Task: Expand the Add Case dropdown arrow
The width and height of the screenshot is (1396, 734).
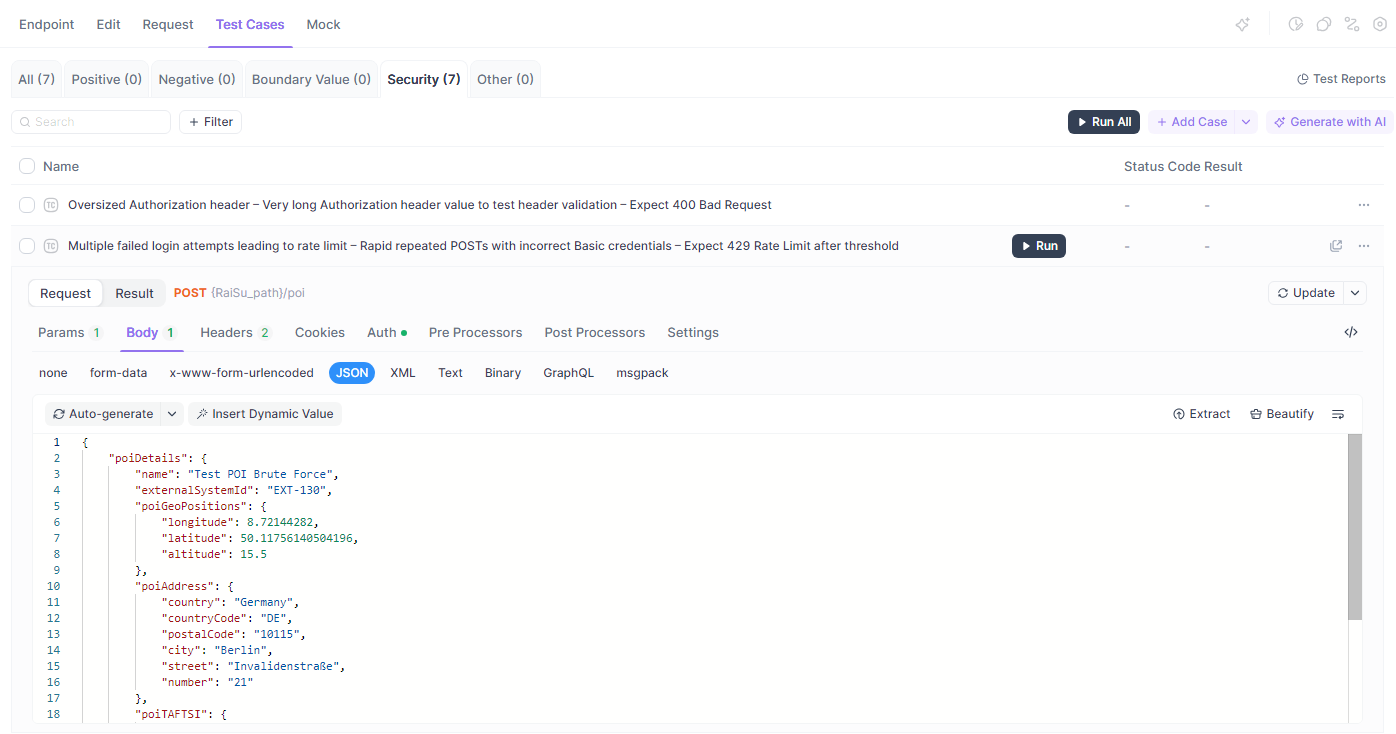Action: click(1246, 122)
